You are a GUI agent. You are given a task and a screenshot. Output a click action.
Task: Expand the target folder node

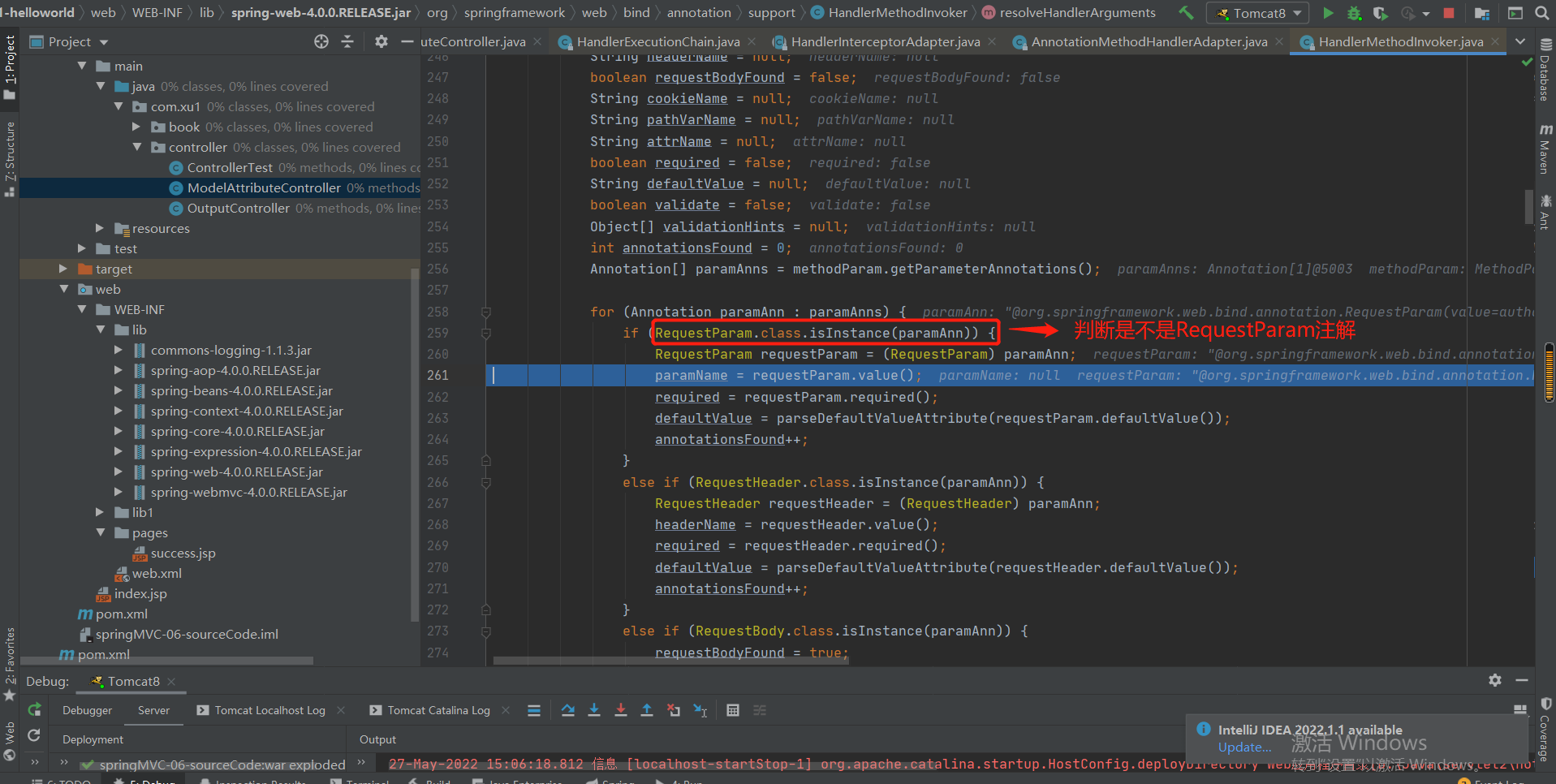click(63, 269)
